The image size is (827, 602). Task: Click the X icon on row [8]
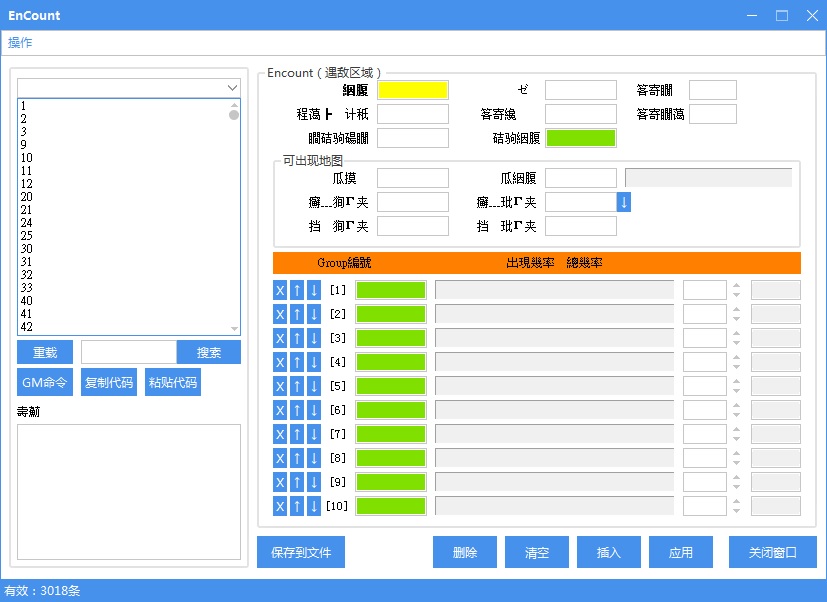pos(280,458)
